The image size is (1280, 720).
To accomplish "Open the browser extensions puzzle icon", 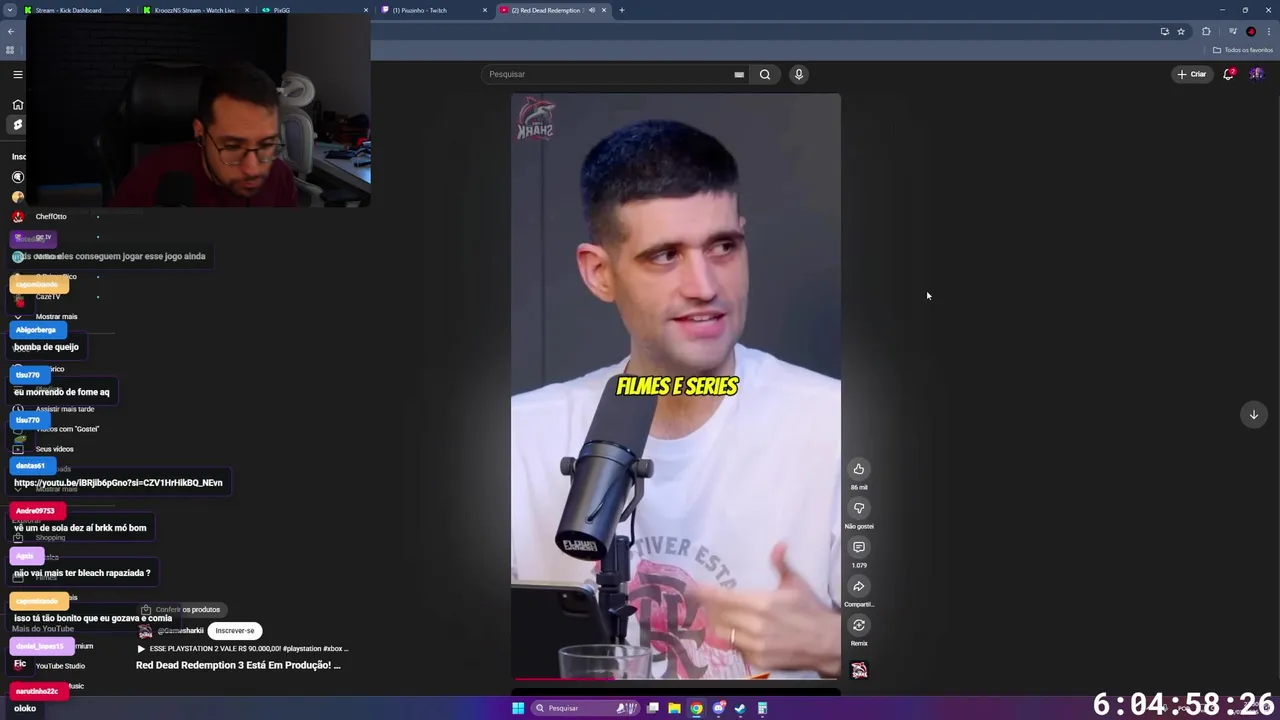I will (x=1206, y=32).
